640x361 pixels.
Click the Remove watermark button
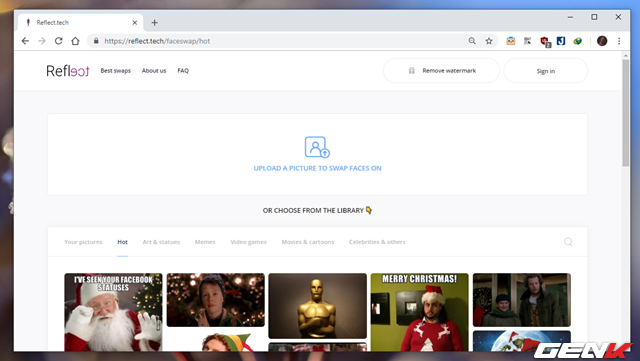coord(441,71)
